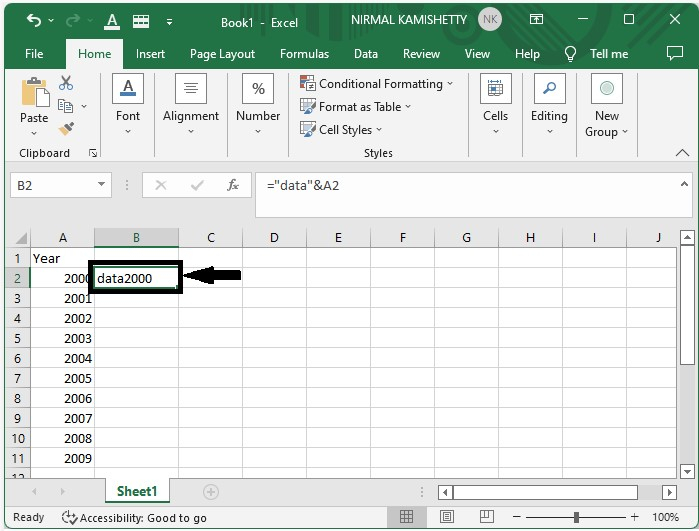Open Format as Table menu
Image resolution: width=699 pixels, height=531 pixels.
click(x=355, y=107)
